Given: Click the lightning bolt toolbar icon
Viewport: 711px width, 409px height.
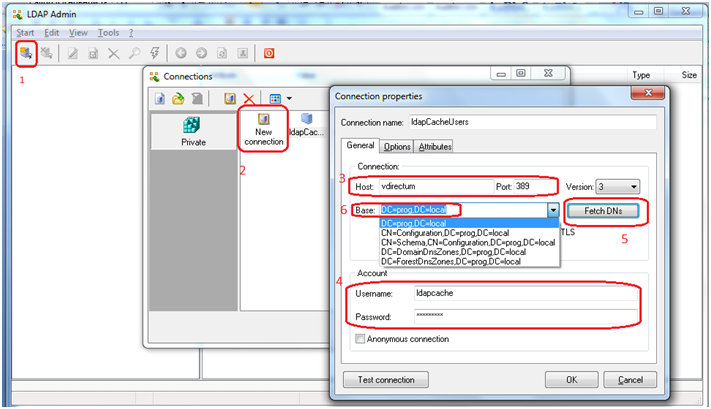Looking at the screenshot, I should [x=155, y=53].
